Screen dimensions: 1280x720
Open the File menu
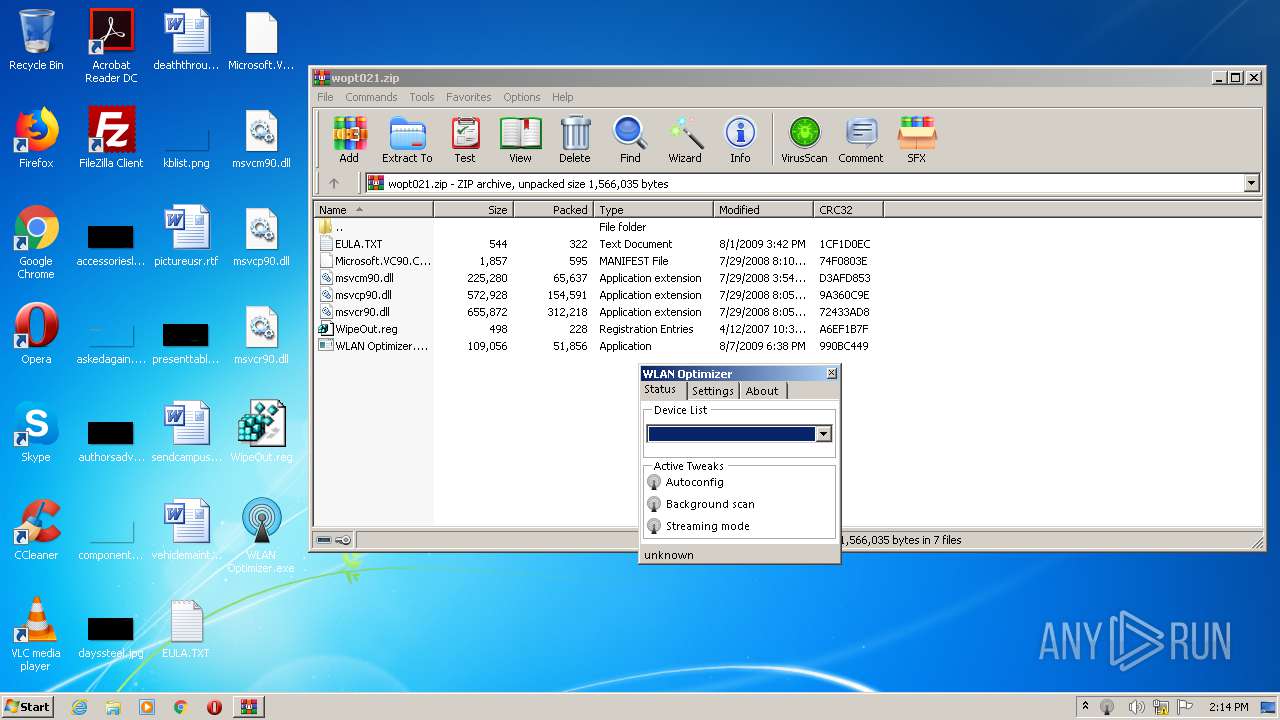coord(326,97)
